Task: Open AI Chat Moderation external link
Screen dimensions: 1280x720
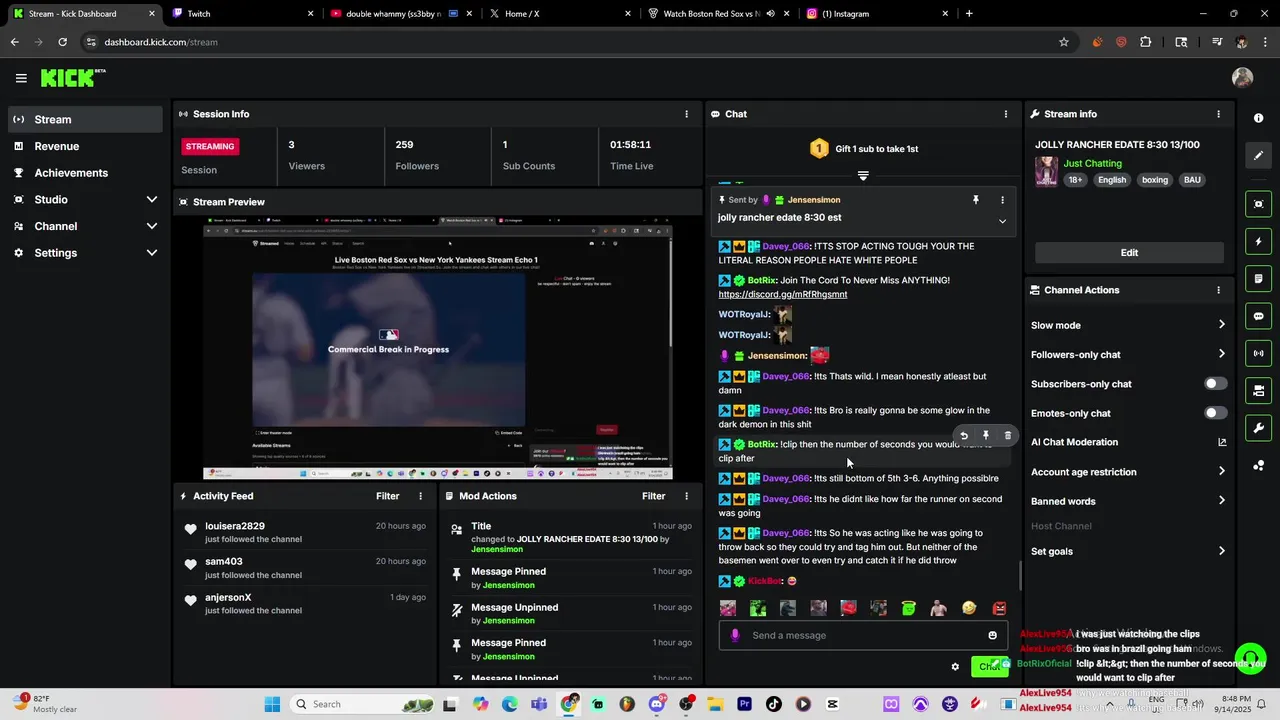Action: pos(1221,442)
